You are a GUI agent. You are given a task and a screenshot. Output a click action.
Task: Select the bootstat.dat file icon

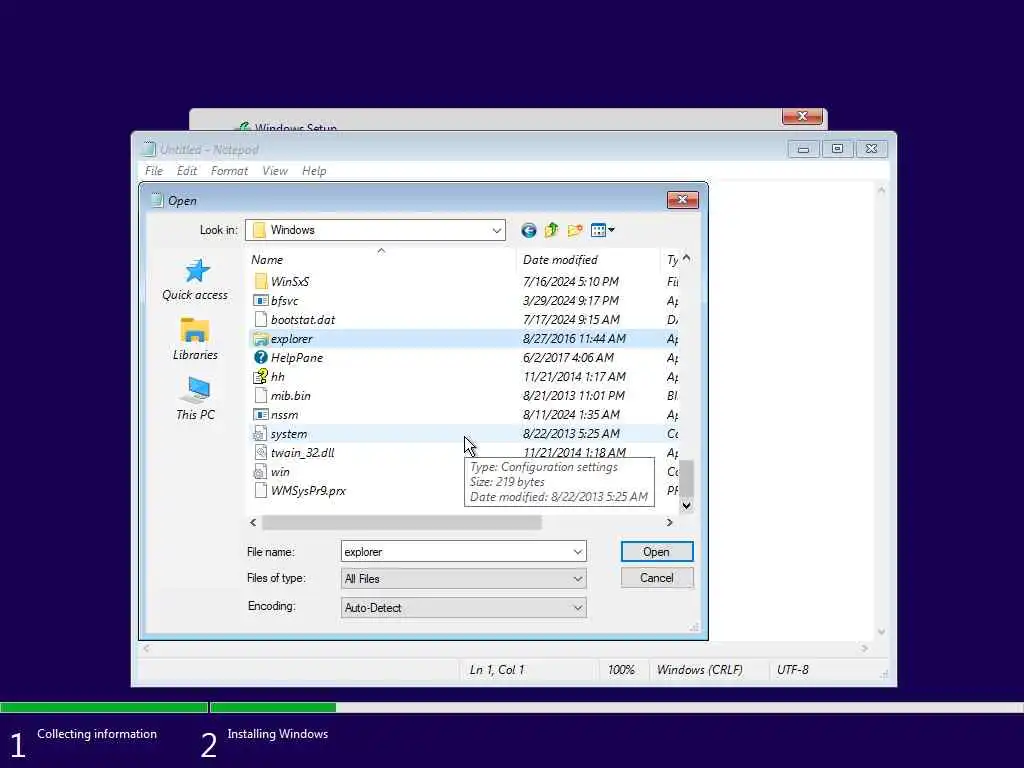click(261, 319)
